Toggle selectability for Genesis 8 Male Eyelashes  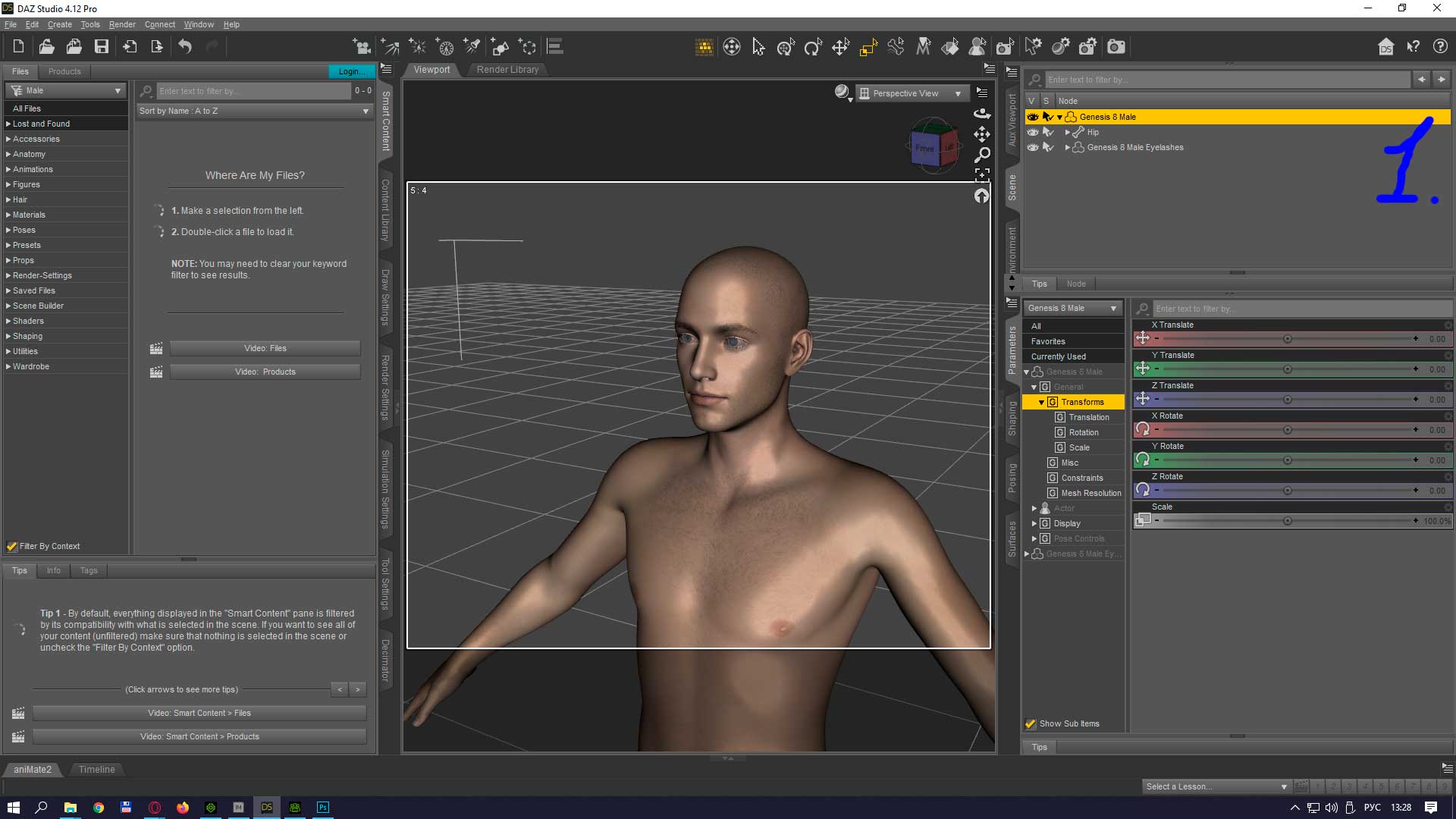point(1048,147)
